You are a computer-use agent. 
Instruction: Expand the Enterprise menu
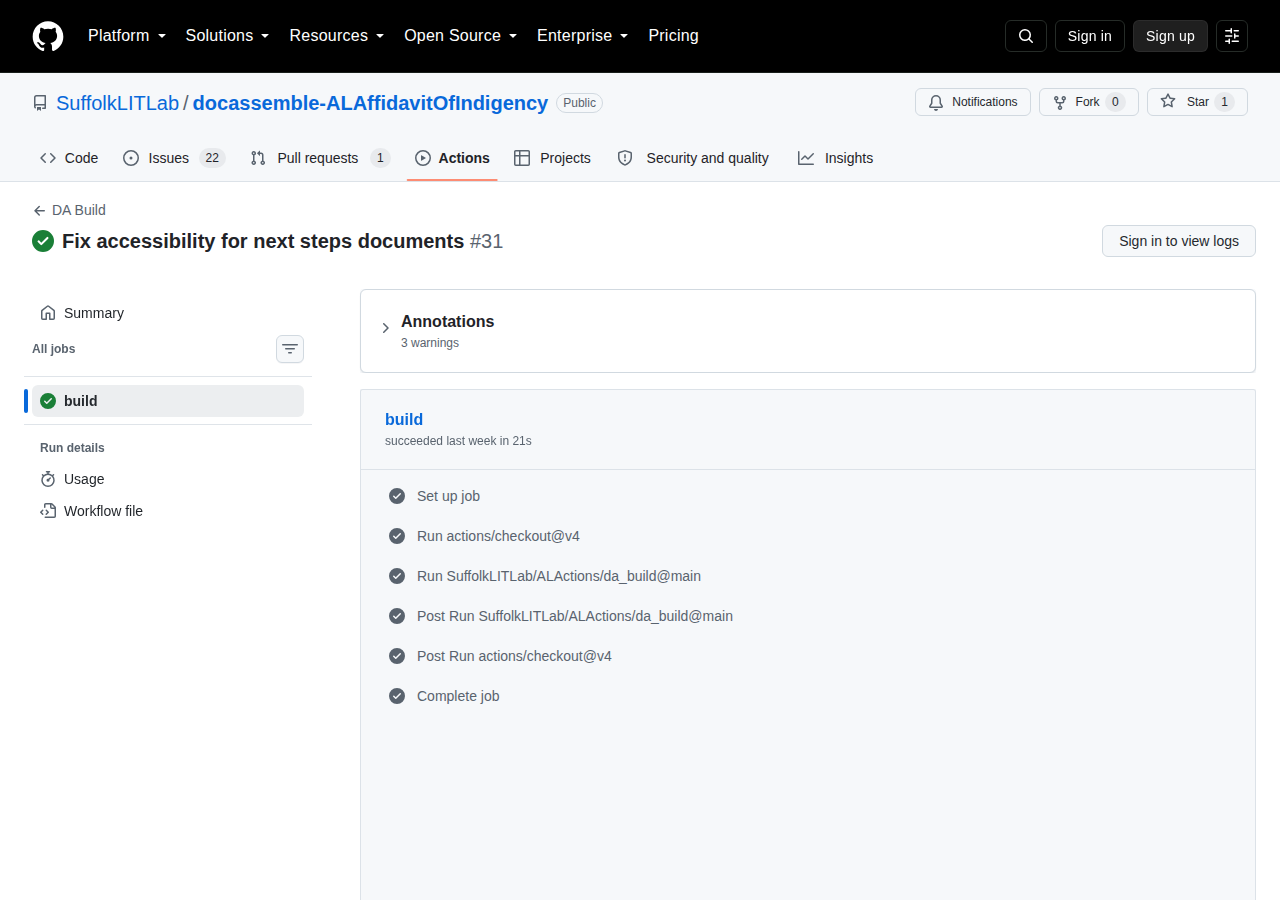pos(583,36)
